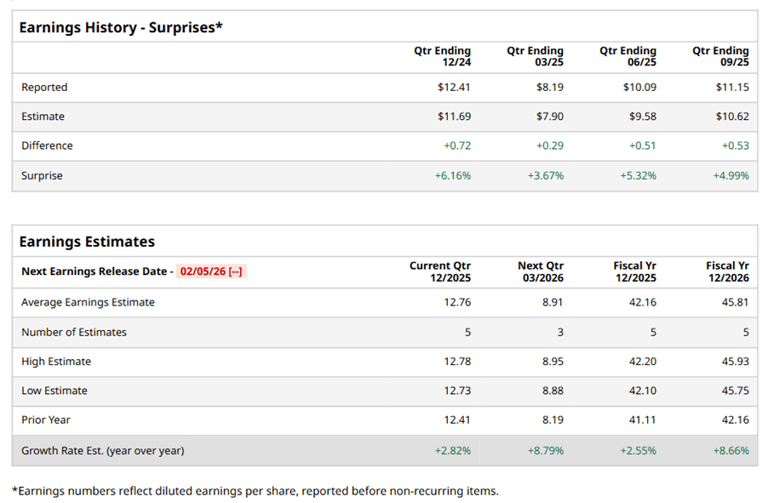768x503 pixels.
Task: Click the +4.99% surprise value
Action: tap(729, 175)
